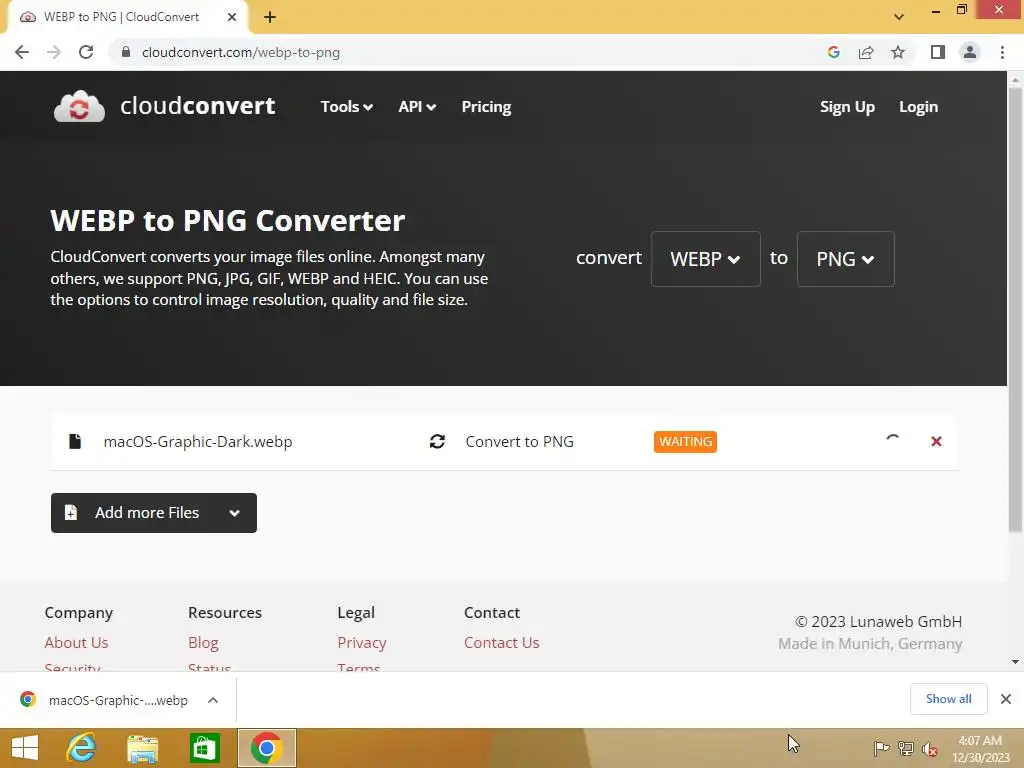Viewport: 1024px width, 768px height.
Task: Open the Windows Start button
Action: pyautogui.click(x=25, y=748)
